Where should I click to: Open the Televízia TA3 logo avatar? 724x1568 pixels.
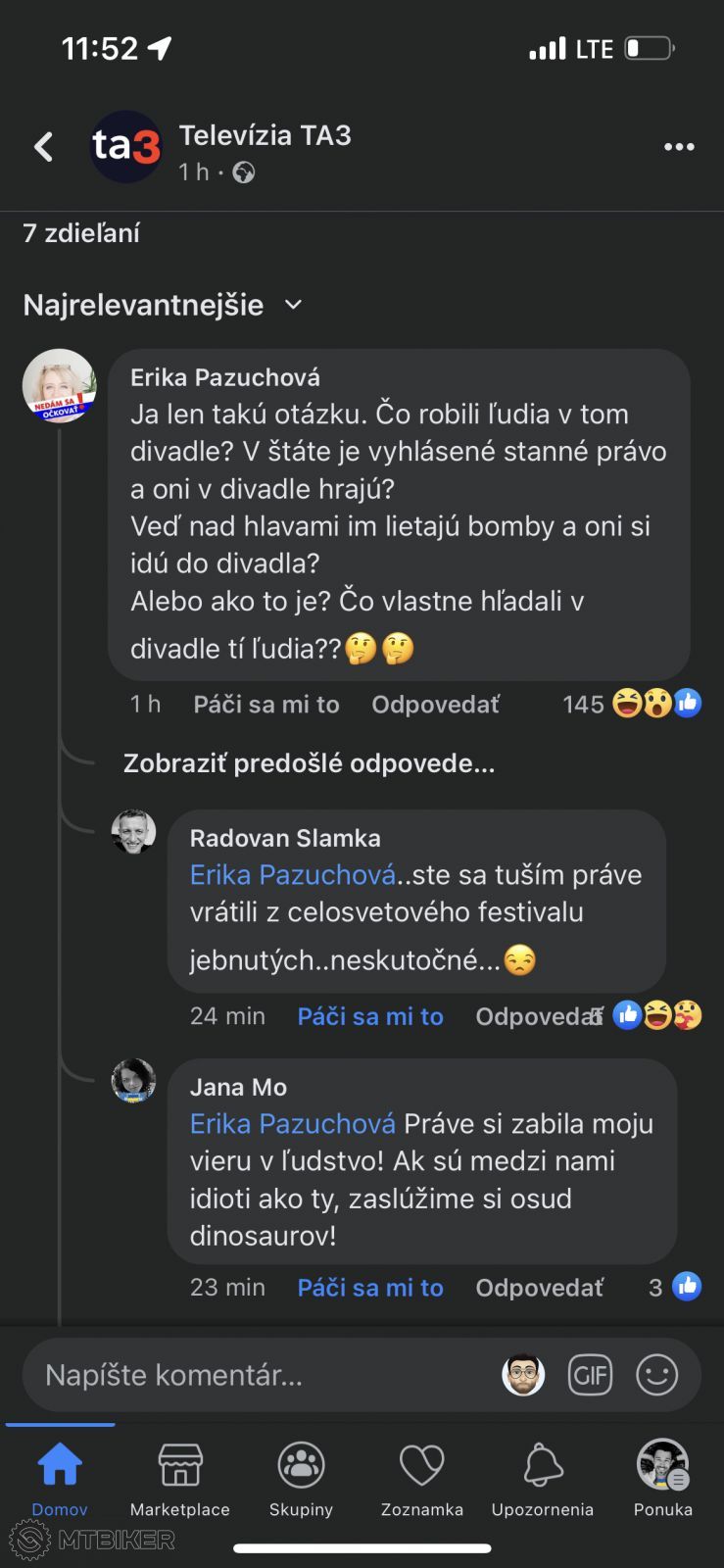(125, 147)
